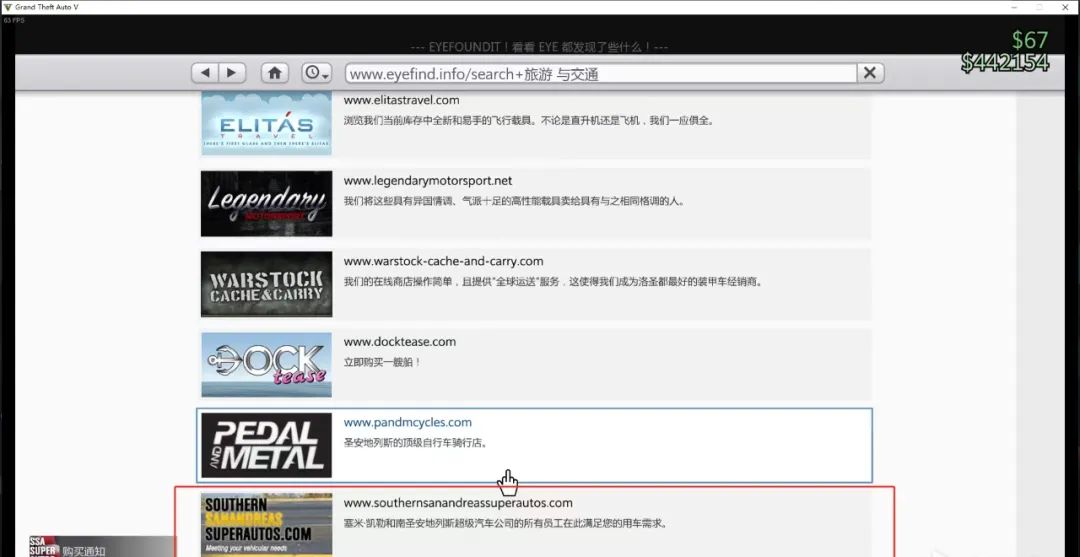The image size is (1080, 557).
Task: Open the Warstock Cache & Carry logo
Action: (267, 284)
